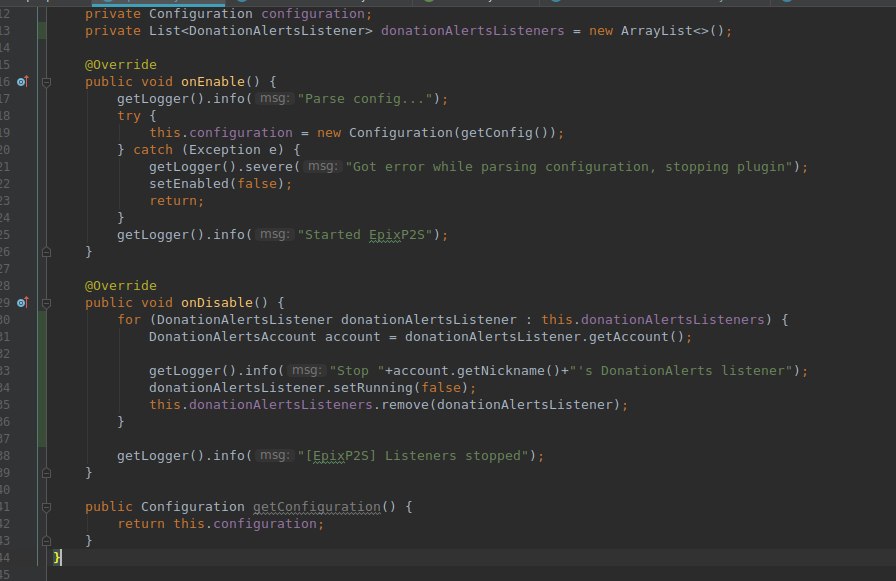Click the fold end marker closing onEnable
The image size is (896, 581).
point(46,252)
